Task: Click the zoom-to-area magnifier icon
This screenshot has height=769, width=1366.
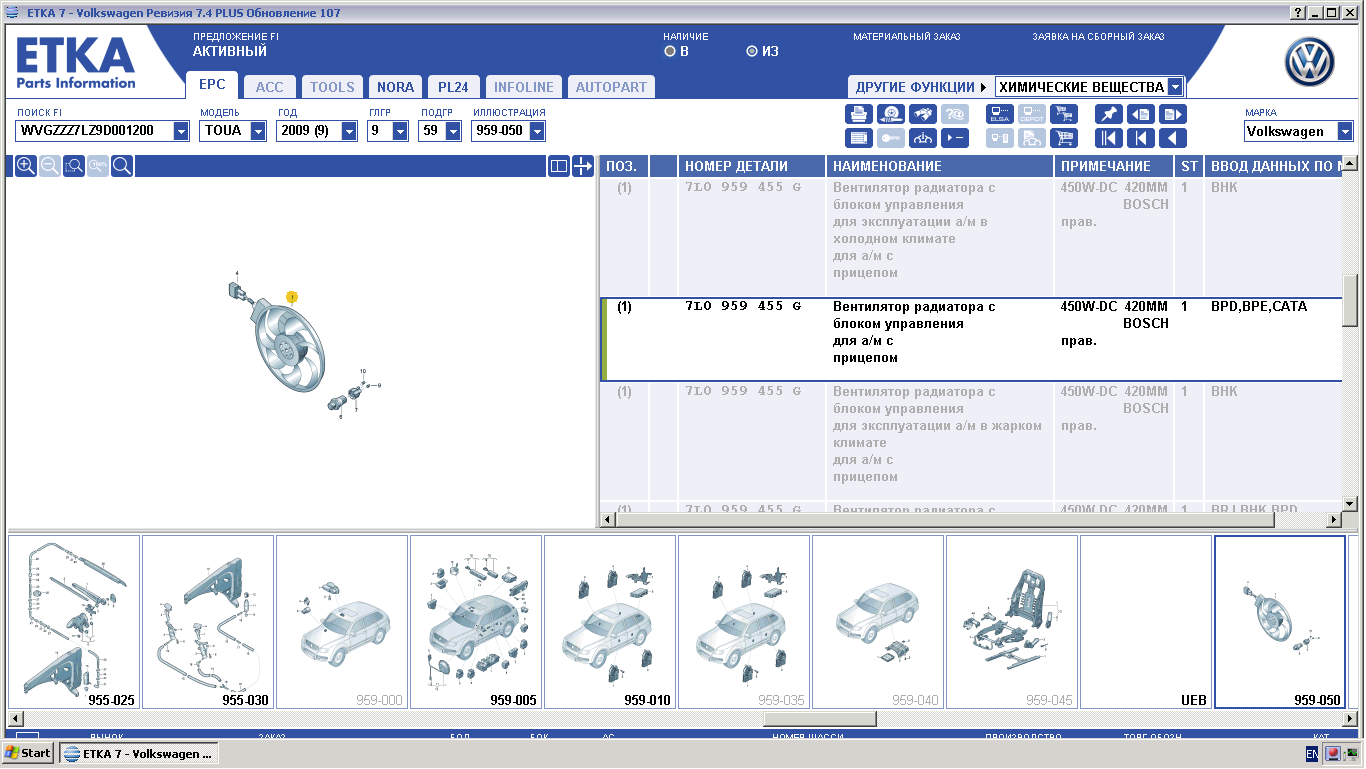Action: 74,166
